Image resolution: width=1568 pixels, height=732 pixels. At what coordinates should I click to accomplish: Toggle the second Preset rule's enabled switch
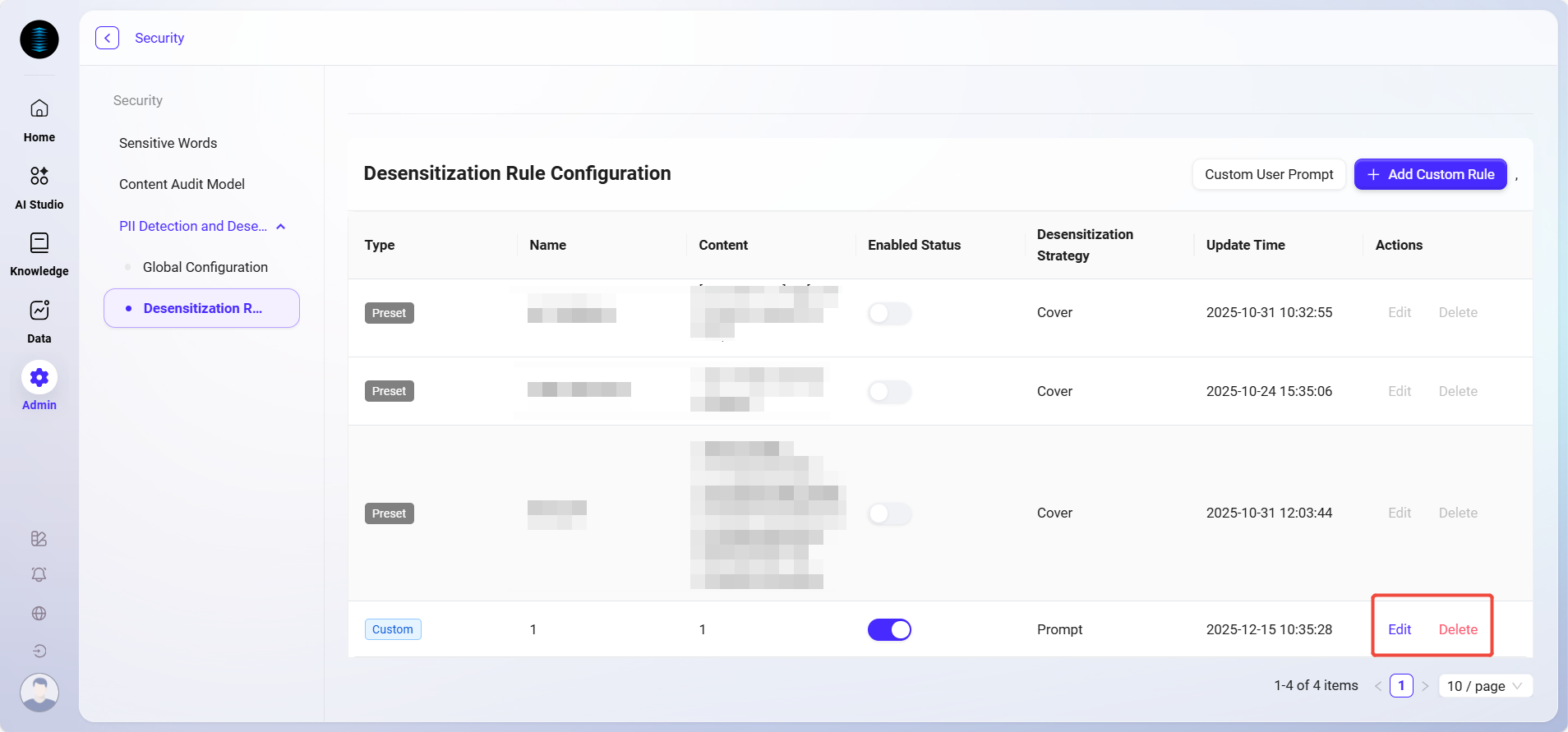889,391
